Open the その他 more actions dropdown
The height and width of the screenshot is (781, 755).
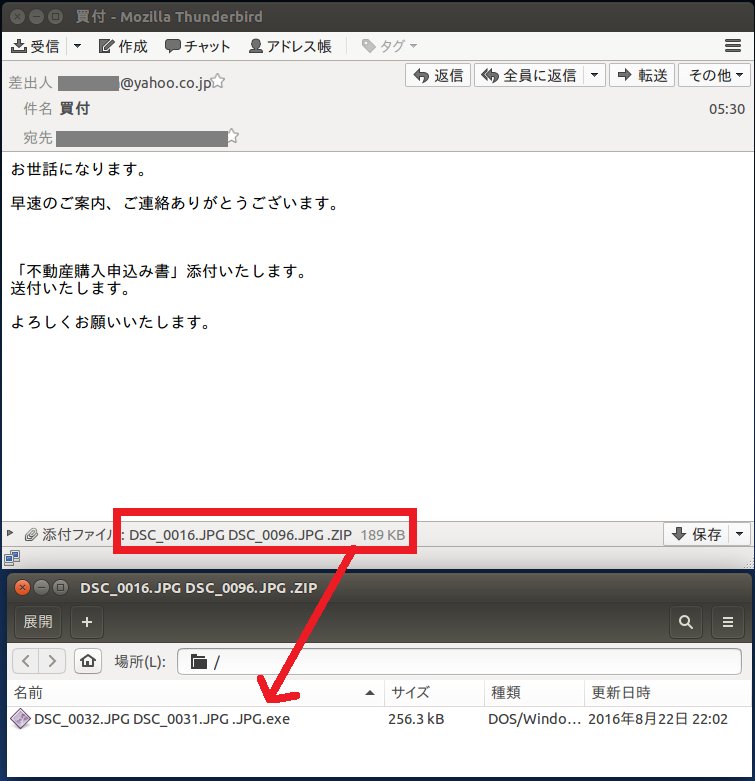715,75
